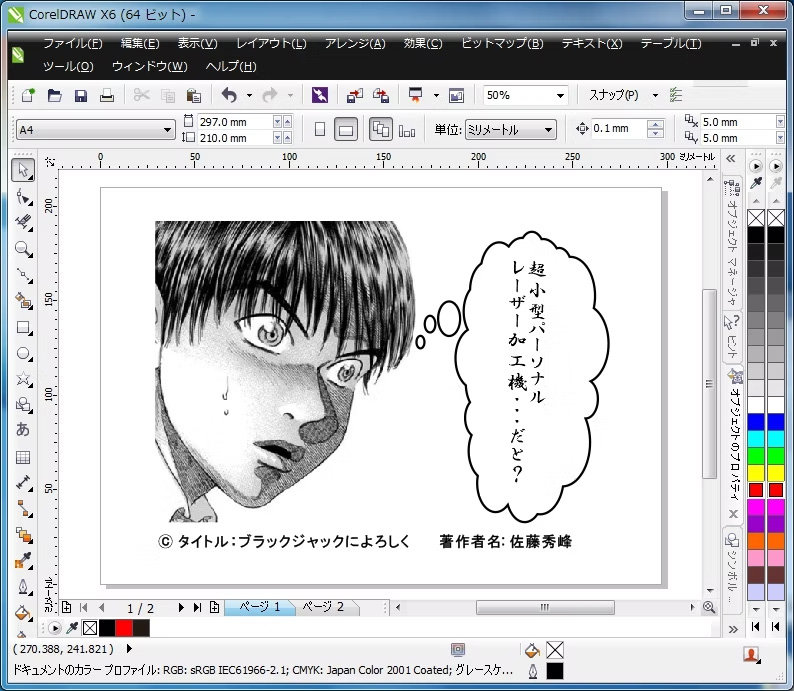Open page width 297.0 mm dropdown

coord(277,121)
